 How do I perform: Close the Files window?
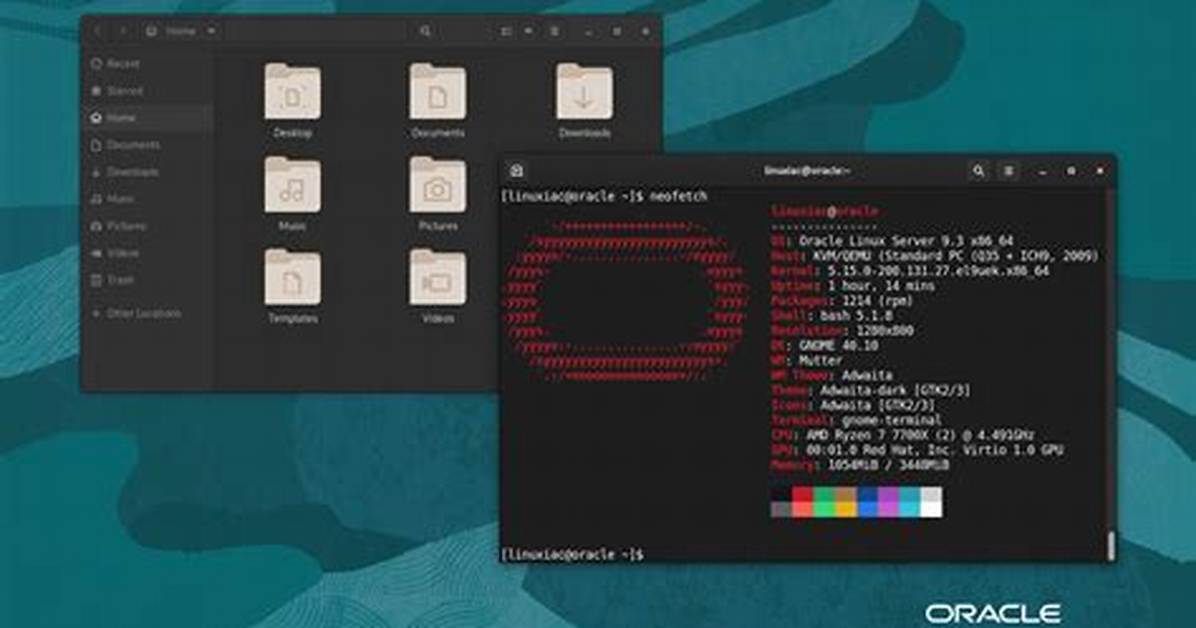point(645,31)
